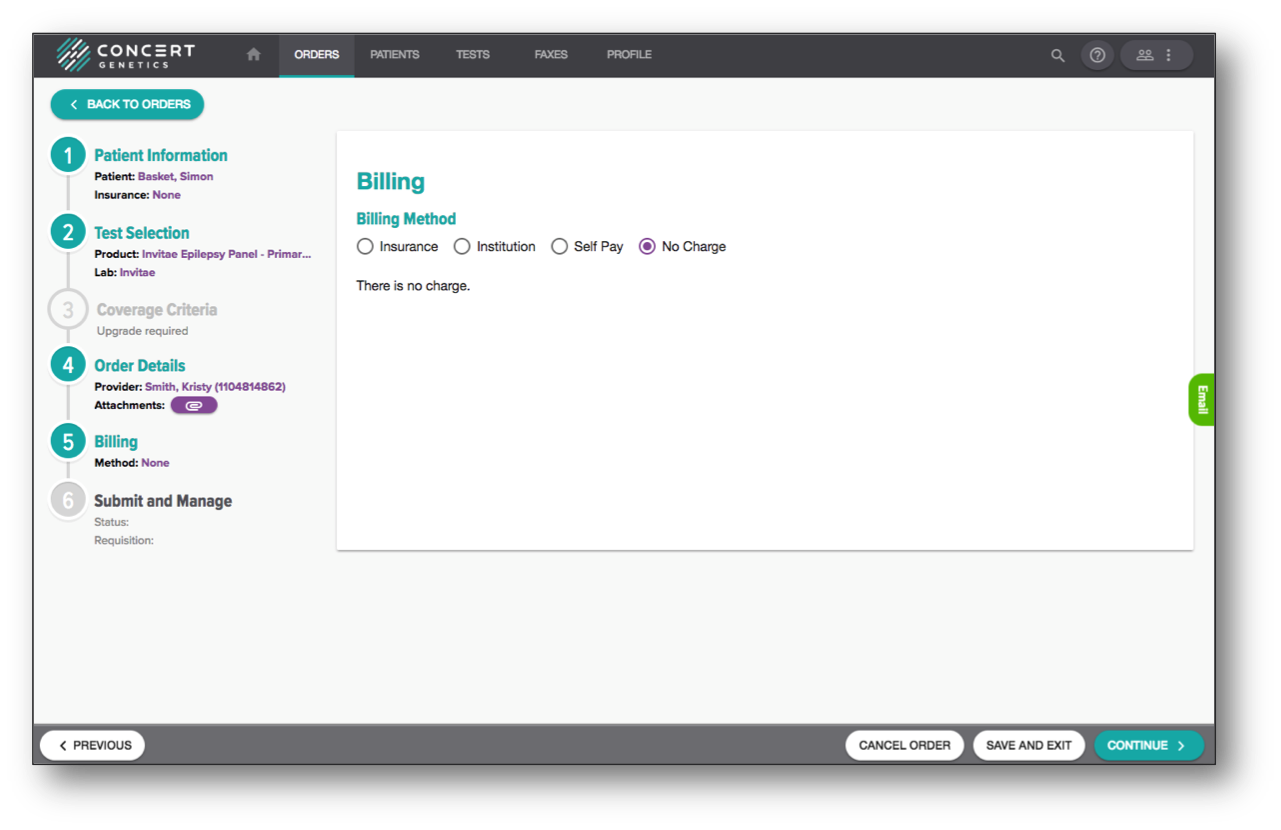Open search using the magnifier icon
Image resolution: width=1281 pixels, height=830 pixels.
pos(1057,55)
